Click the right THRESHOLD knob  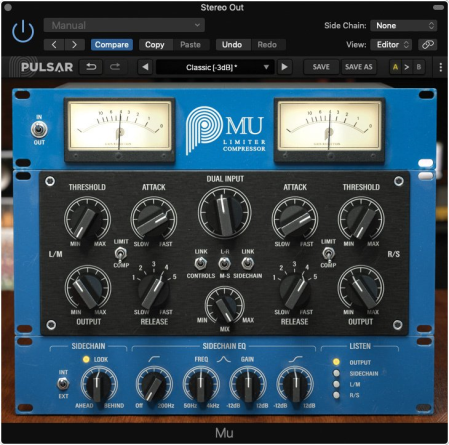[x=361, y=220]
